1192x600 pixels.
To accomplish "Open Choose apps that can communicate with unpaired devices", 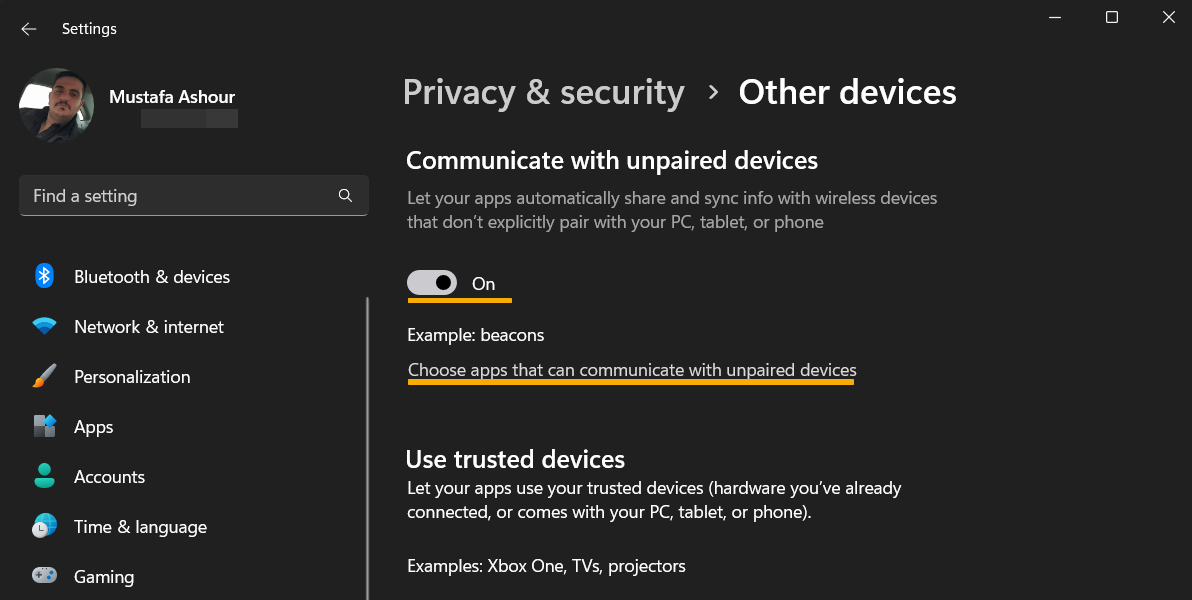I will pos(631,370).
